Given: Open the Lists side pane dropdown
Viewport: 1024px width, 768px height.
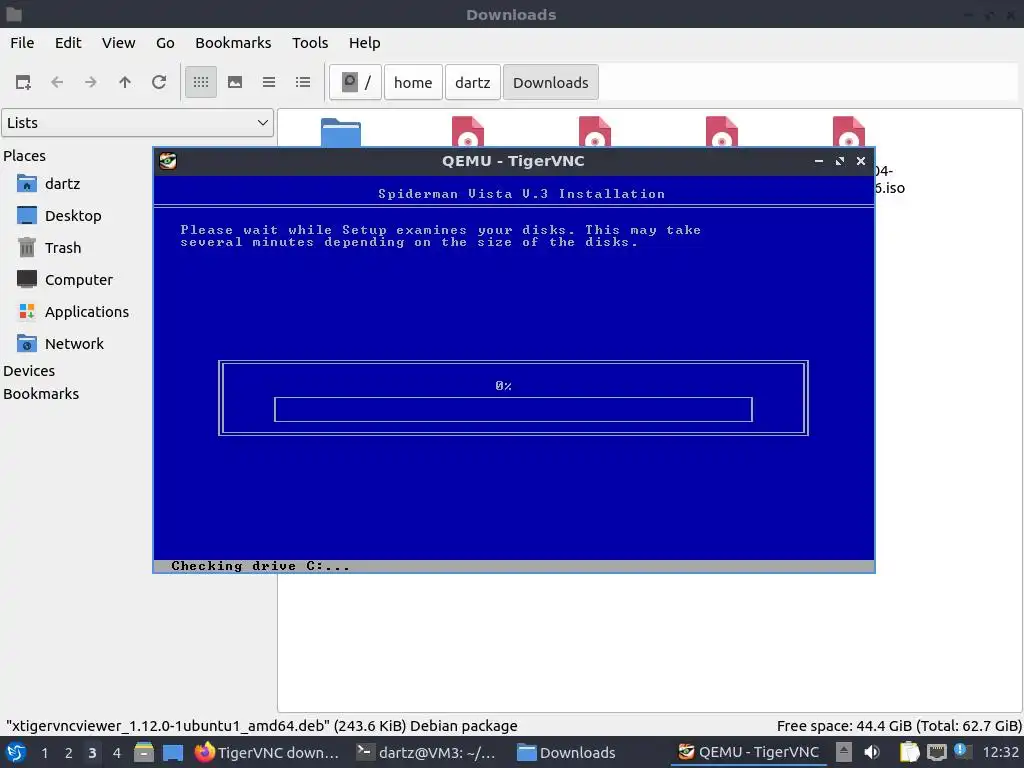Looking at the screenshot, I should point(137,123).
